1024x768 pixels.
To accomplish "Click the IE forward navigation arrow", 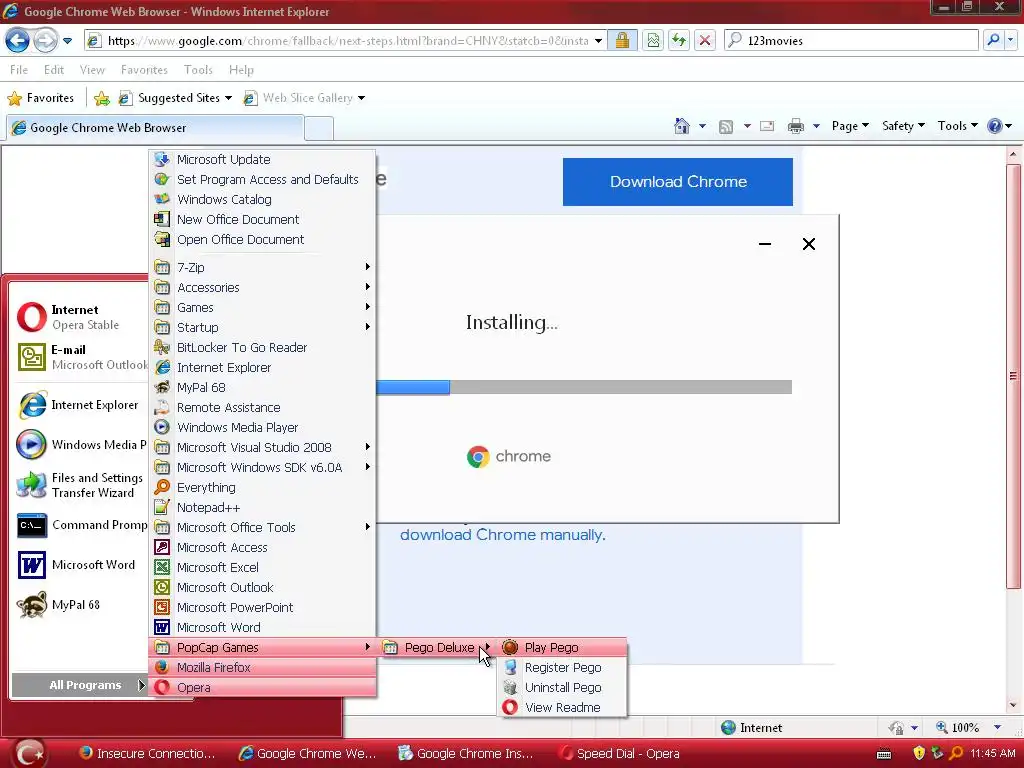I will click(x=44, y=40).
